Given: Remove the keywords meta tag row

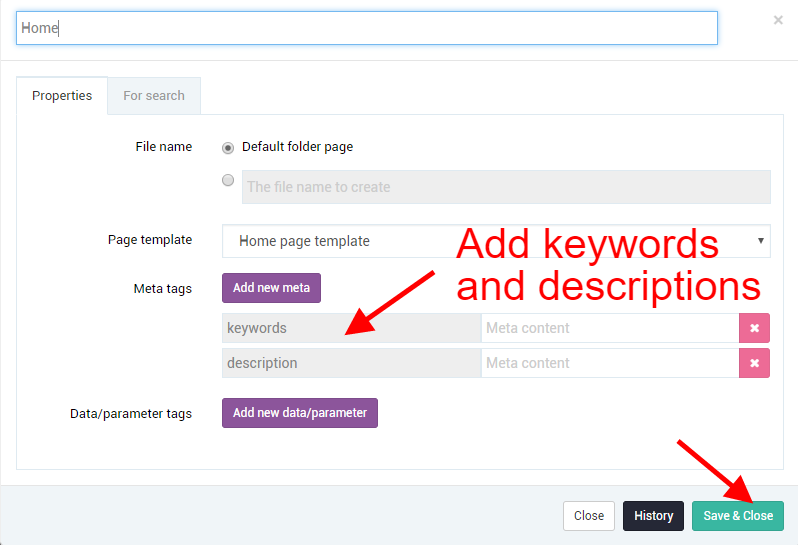Looking at the screenshot, I should (x=754, y=328).
